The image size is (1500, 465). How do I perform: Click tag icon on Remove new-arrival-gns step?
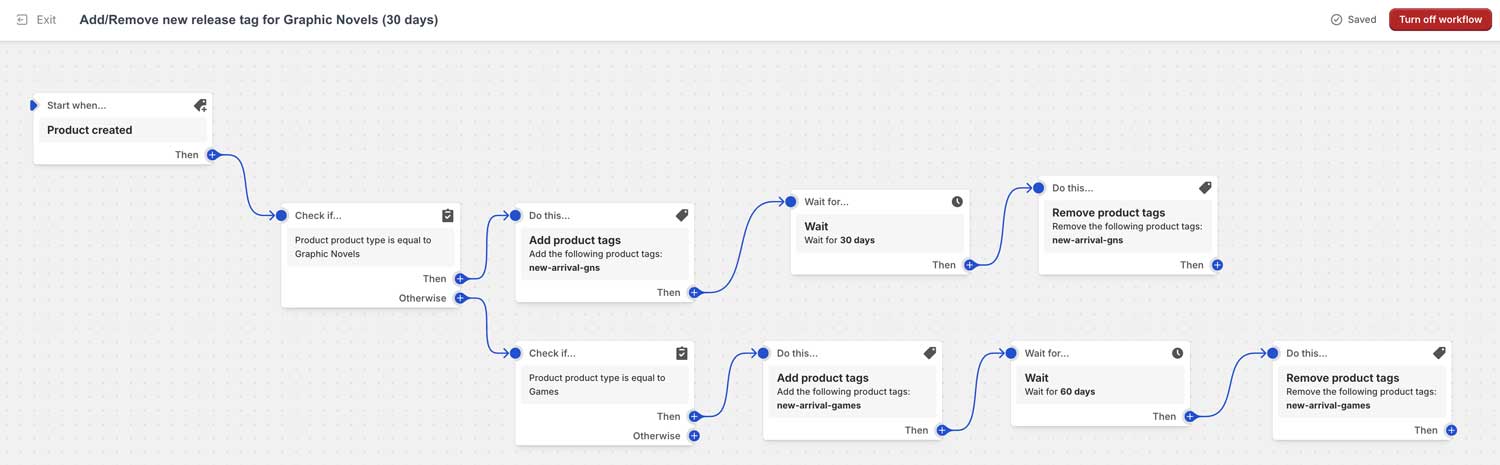click(x=1205, y=188)
